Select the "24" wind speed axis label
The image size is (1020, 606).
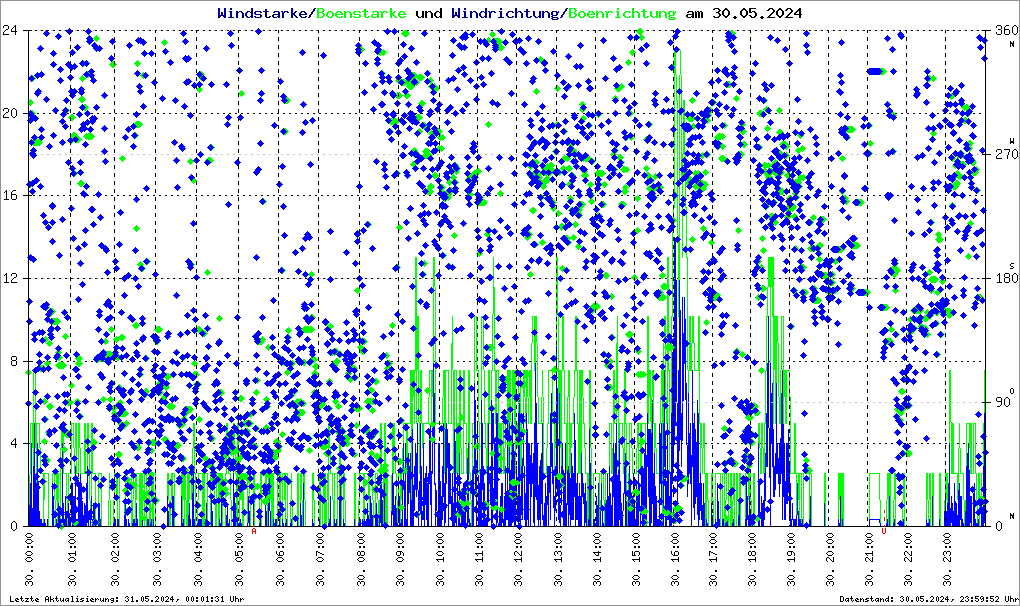click(10, 31)
